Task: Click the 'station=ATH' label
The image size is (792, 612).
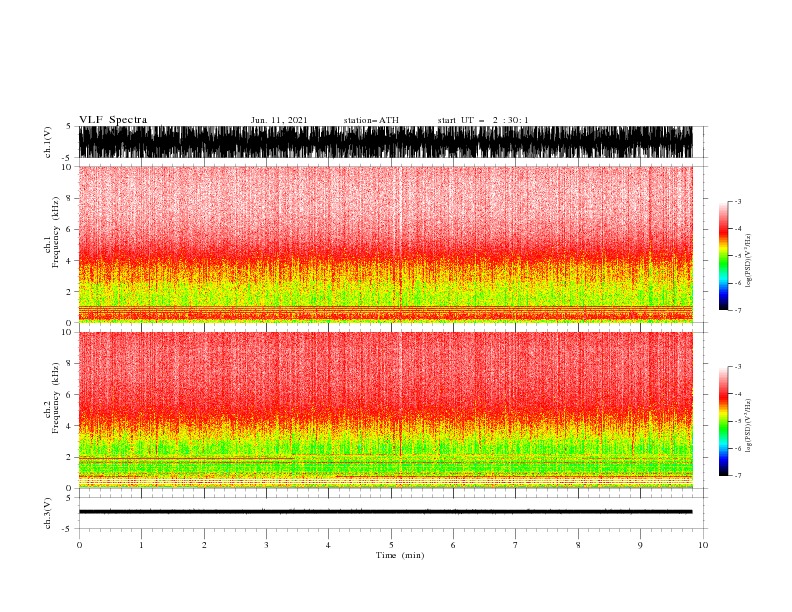Action: point(371,120)
